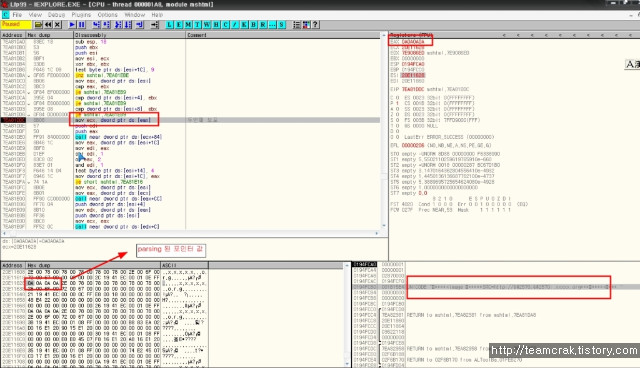This screenshot has width=640, height=368.
Task: Click the disassembly horizontal scroll-right arrow
Action: point(377,233)
